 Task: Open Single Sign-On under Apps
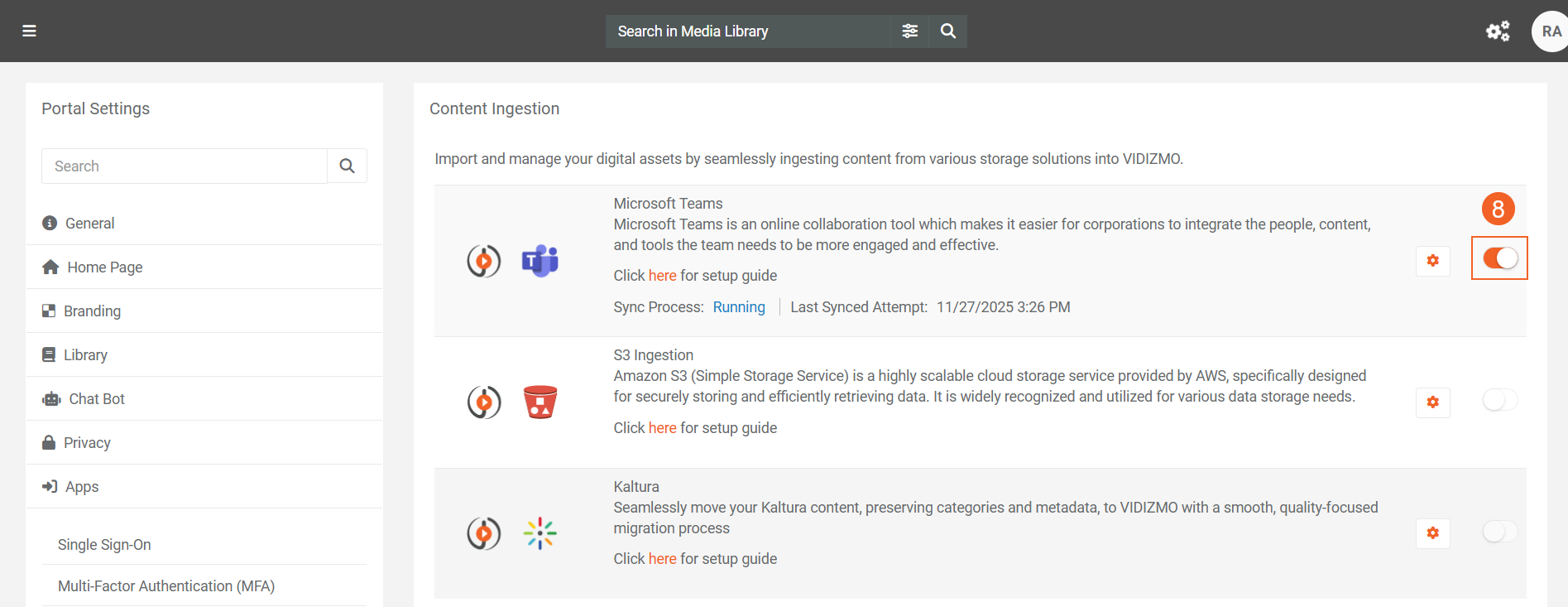[x=104, y=545]
